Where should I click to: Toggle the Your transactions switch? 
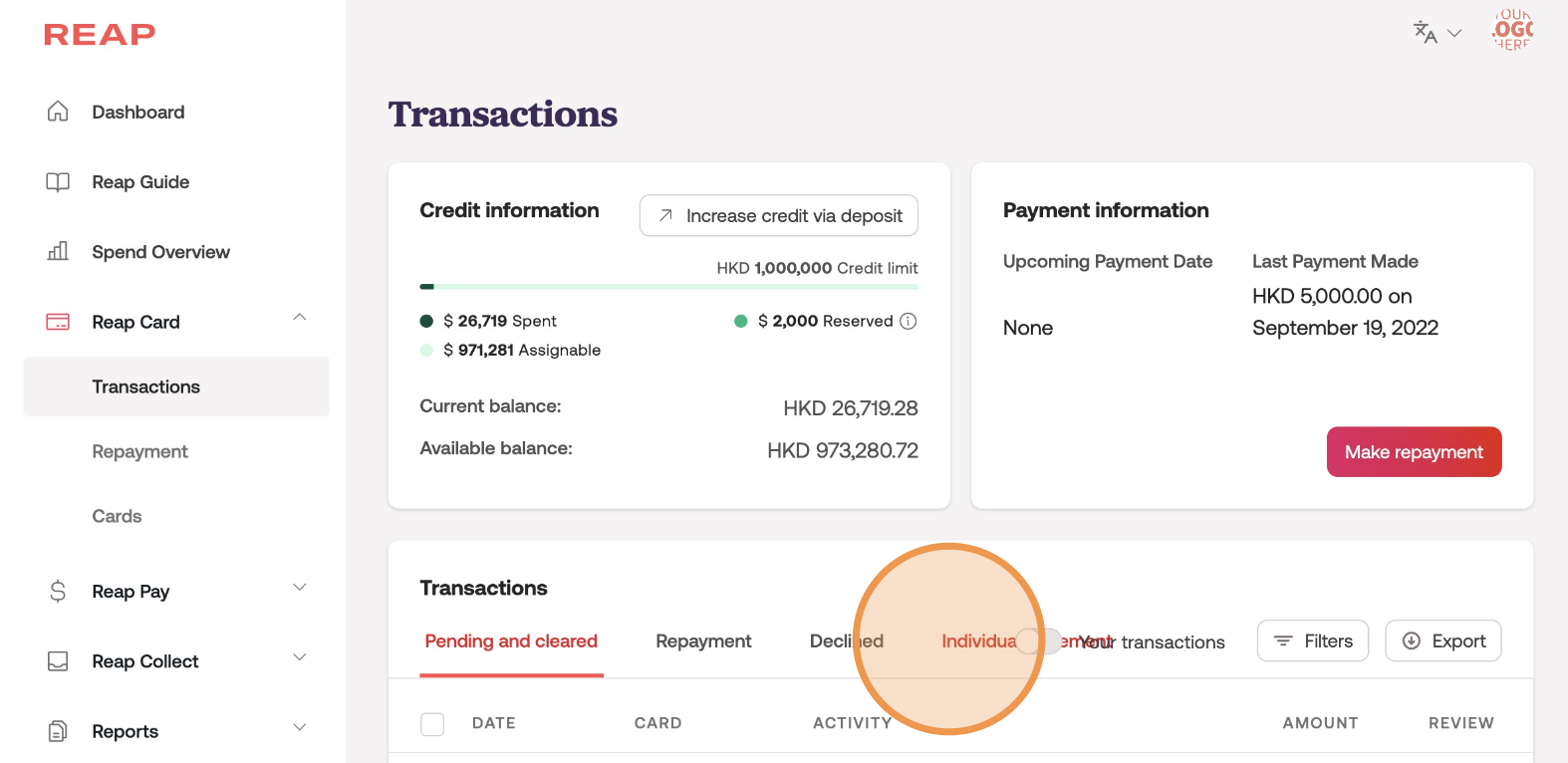click(x=1039, y=641)
